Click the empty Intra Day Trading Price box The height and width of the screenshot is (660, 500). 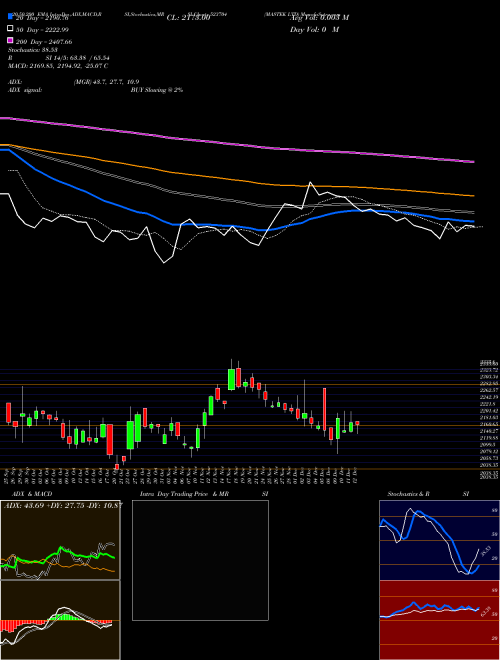coord(200,560)
